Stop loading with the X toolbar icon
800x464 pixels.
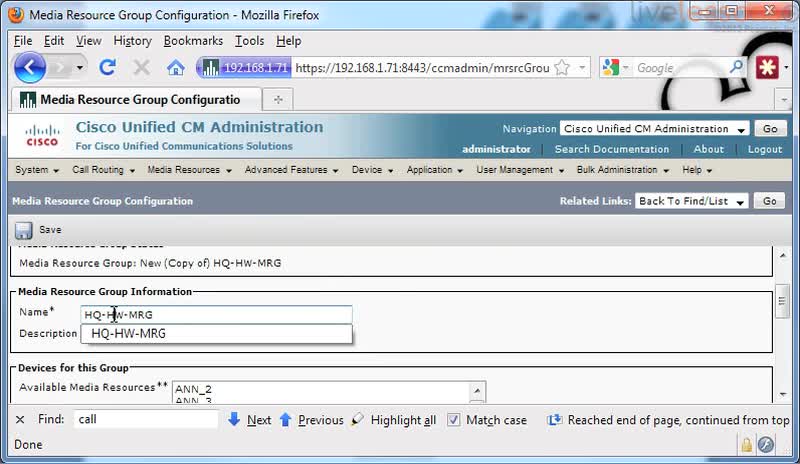141,67
